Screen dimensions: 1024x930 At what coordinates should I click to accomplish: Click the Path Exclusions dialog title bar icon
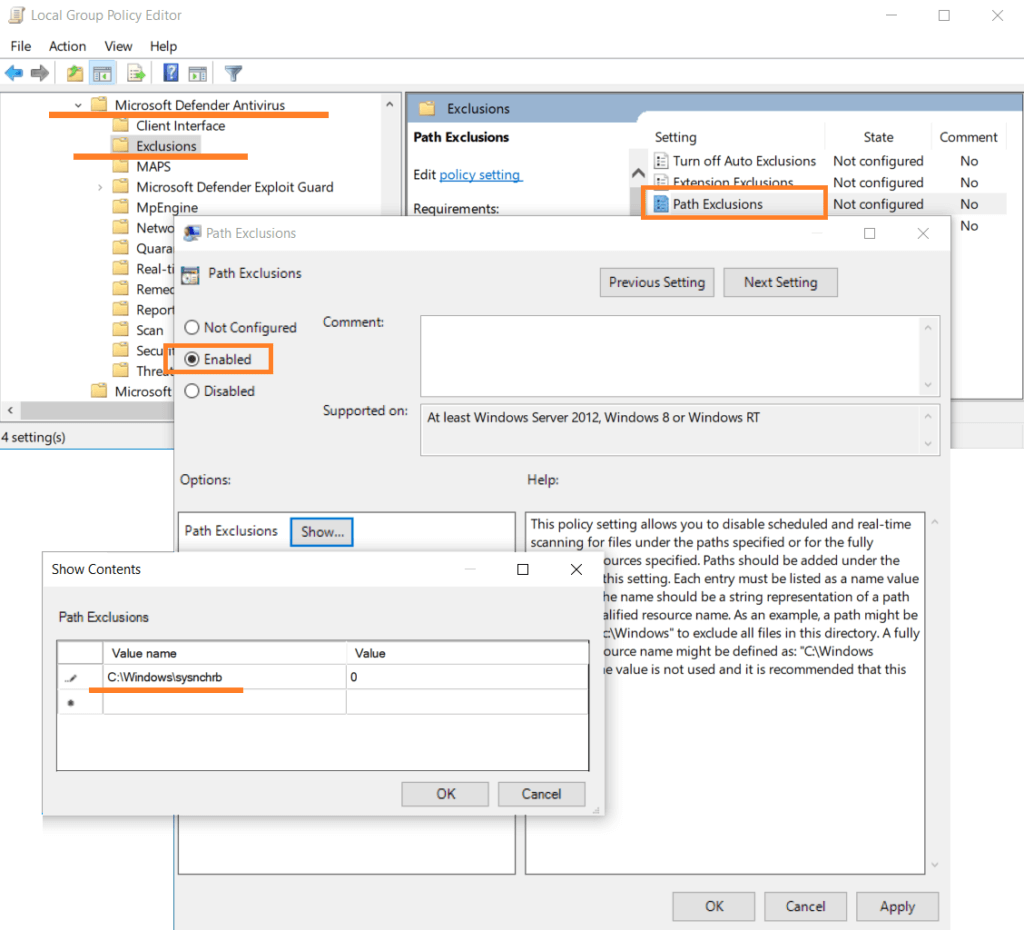[192, 233]
